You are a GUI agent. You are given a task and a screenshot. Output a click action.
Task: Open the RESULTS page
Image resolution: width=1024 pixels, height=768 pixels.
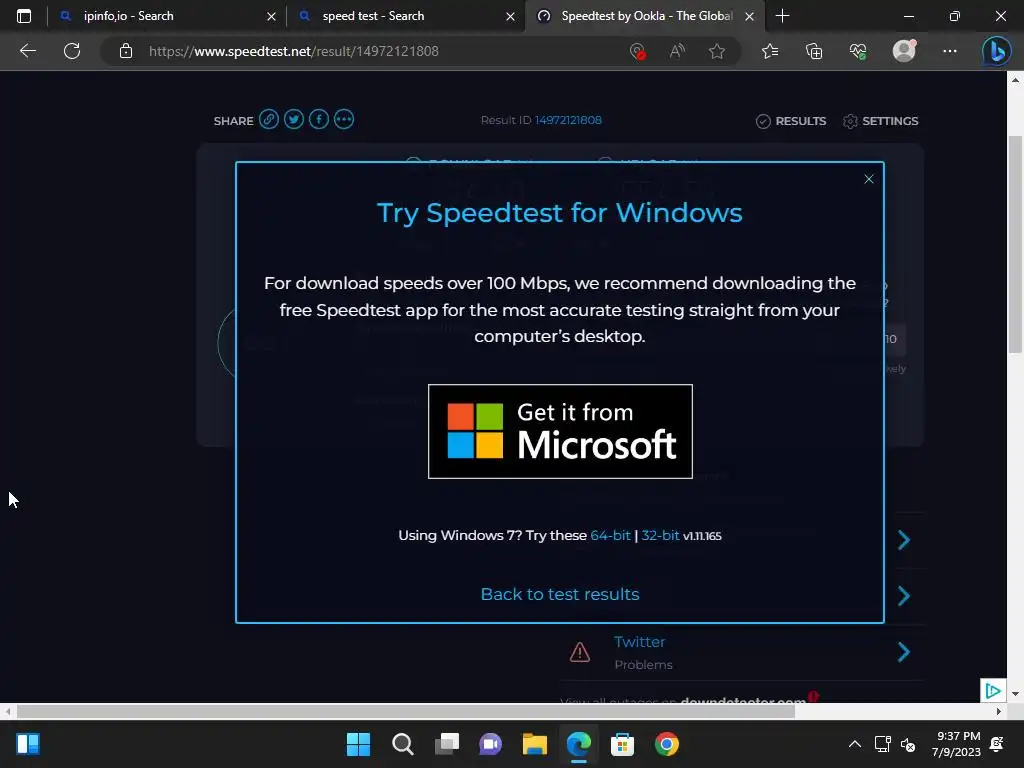pos(791,121)
